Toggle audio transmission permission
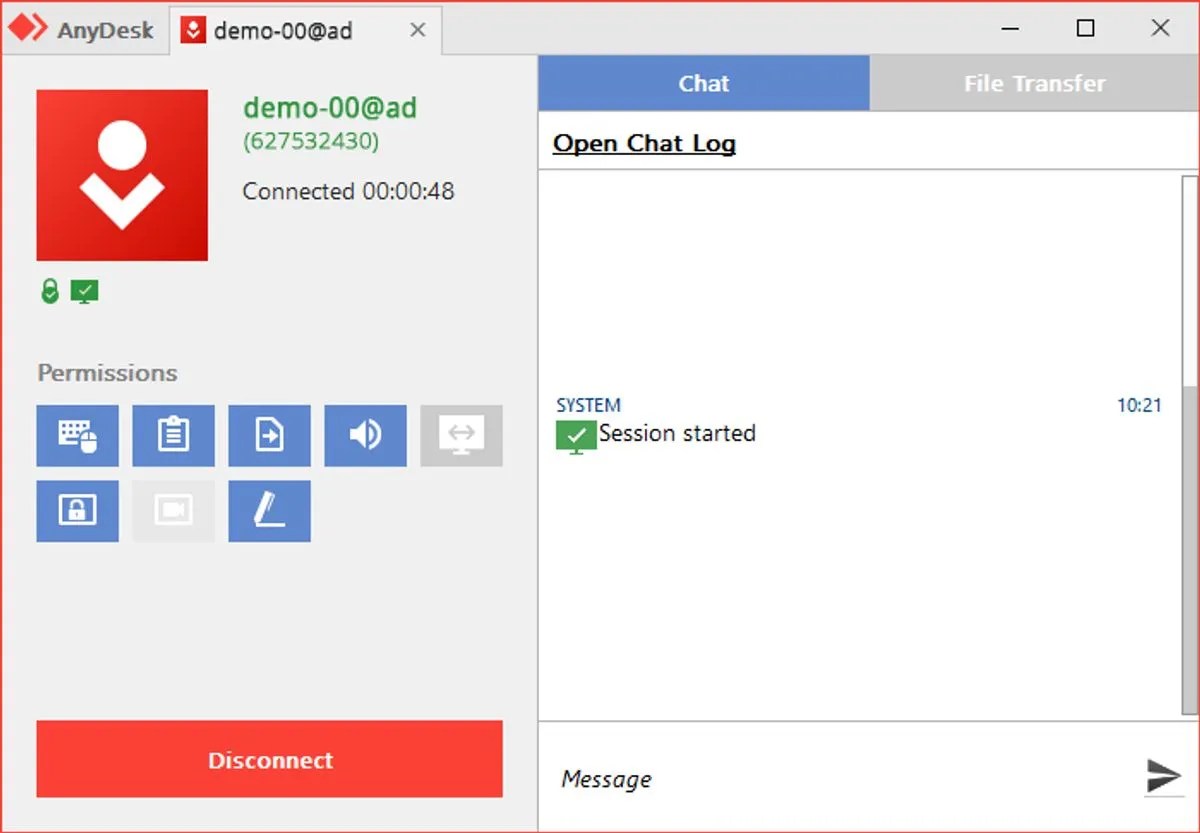Screen dimensions: 1200x833 coord(366,436)
